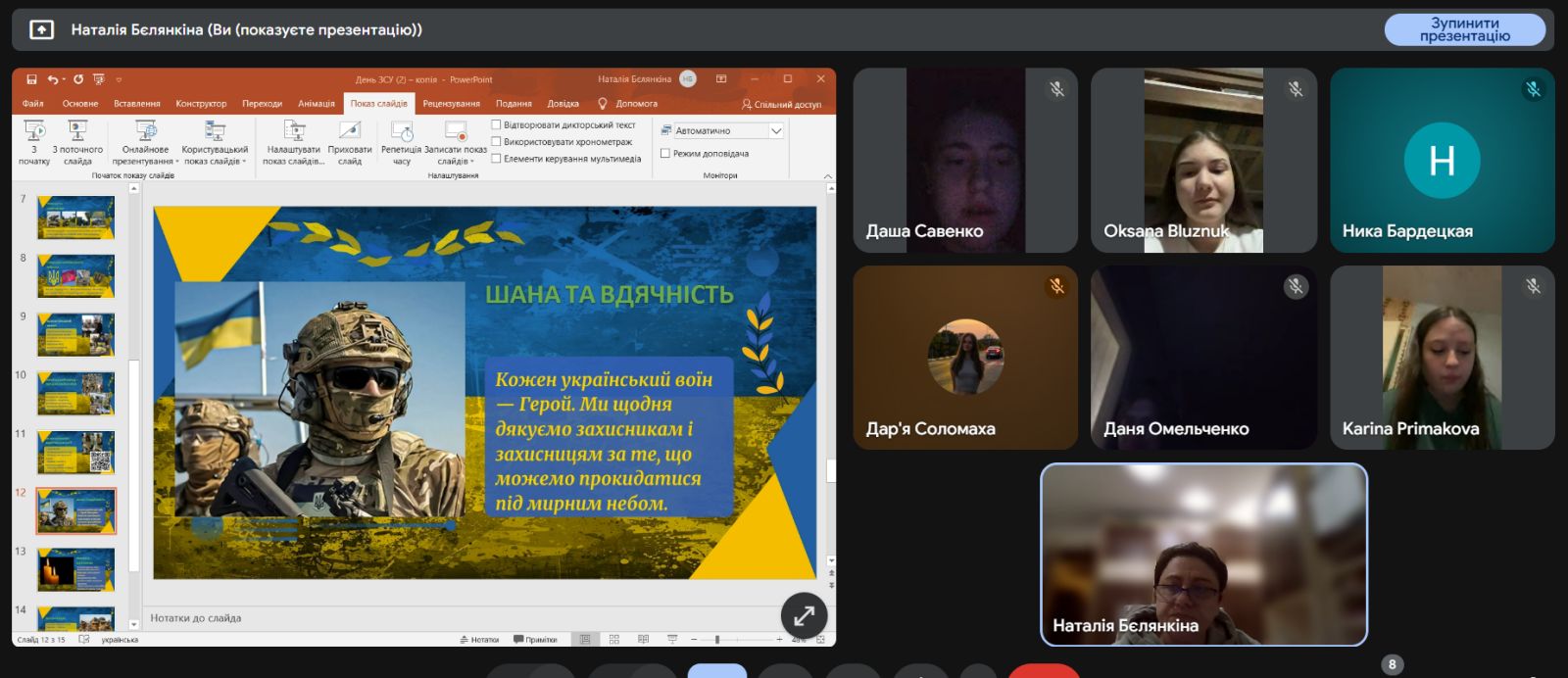Open 'Налаштувати показ слайдів' settings icon
1568x678 pixels.
click(x=294, y=132)
